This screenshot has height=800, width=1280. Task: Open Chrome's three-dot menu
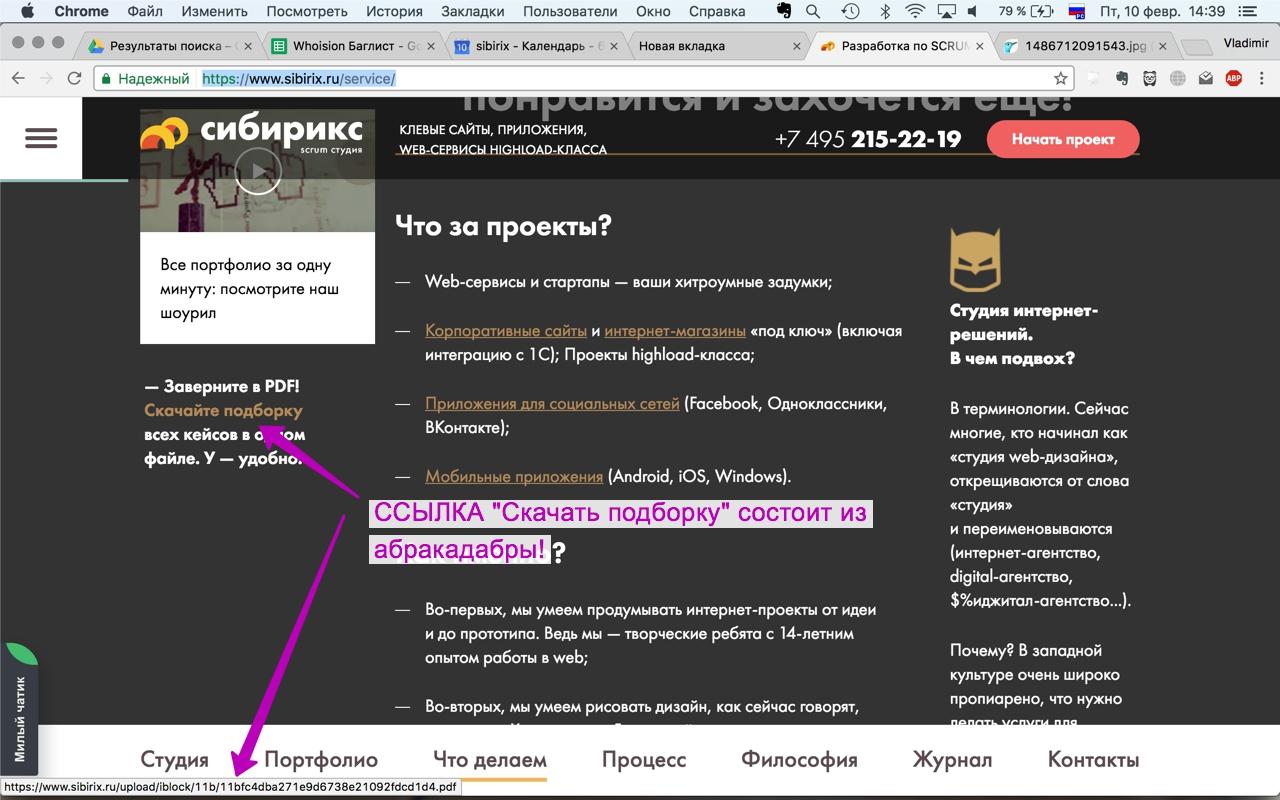coord(1262,78)
